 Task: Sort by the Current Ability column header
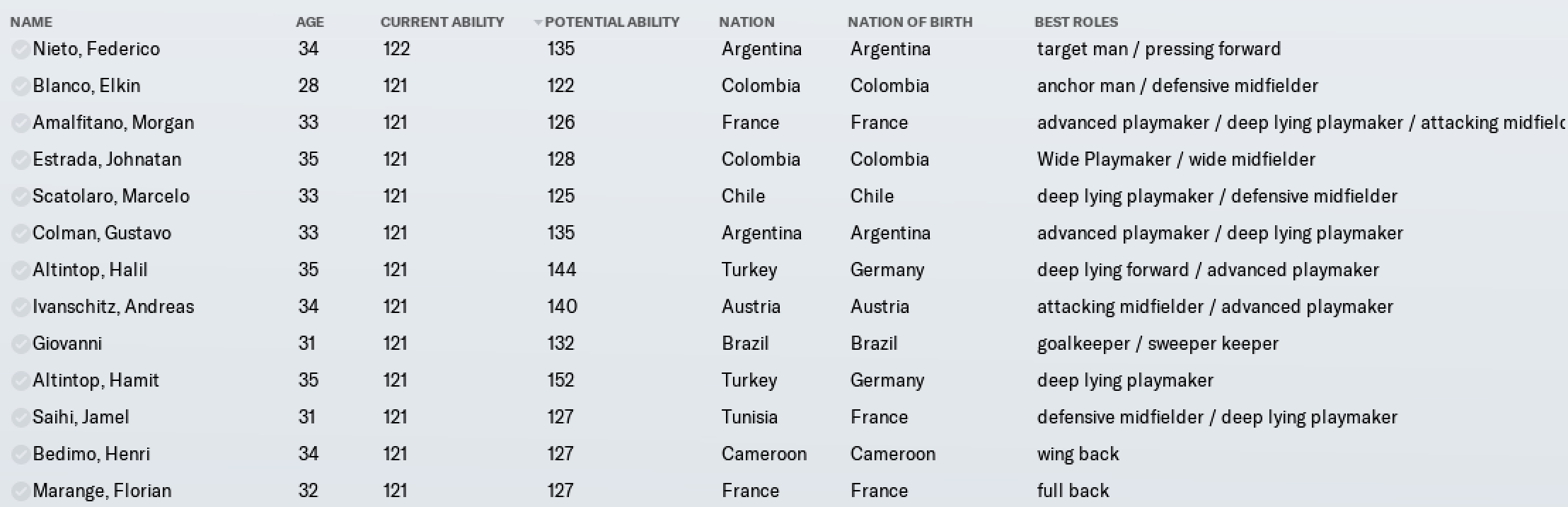point(442,22)
